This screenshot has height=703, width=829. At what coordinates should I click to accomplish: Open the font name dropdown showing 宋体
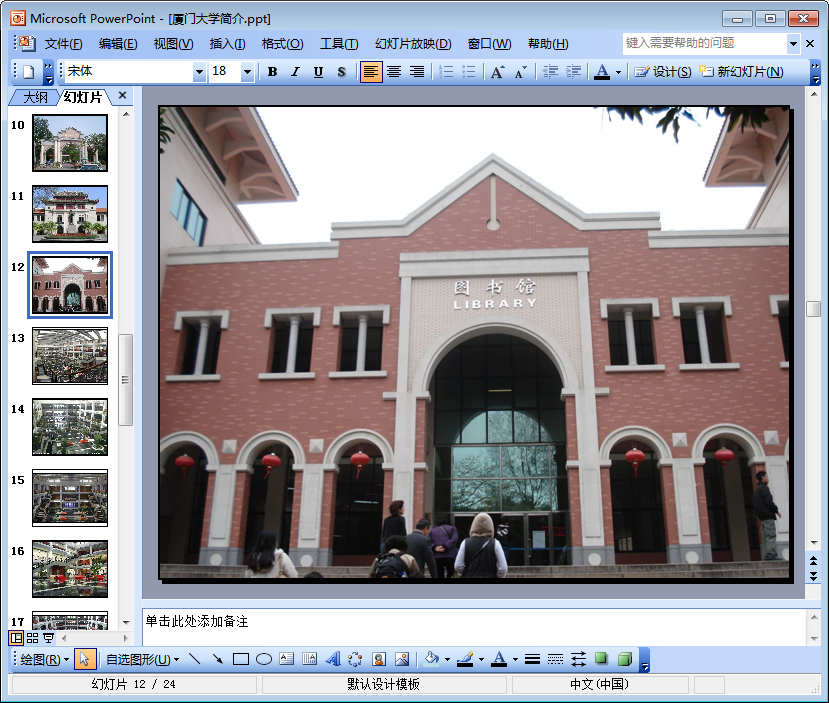point(199,72)
